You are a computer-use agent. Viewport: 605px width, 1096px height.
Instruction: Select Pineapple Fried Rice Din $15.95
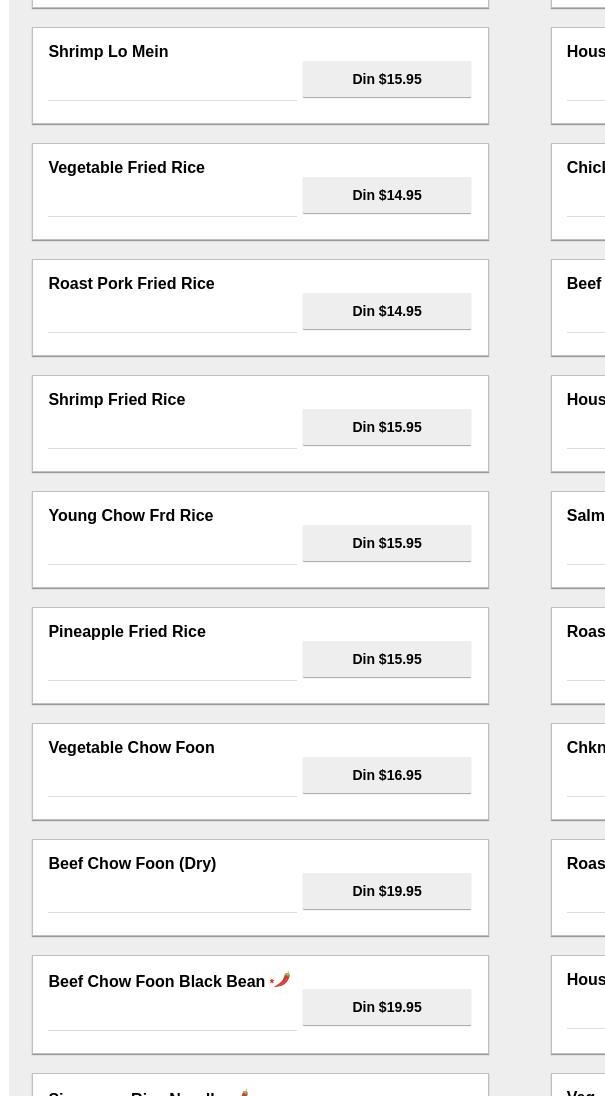(386, 659)
